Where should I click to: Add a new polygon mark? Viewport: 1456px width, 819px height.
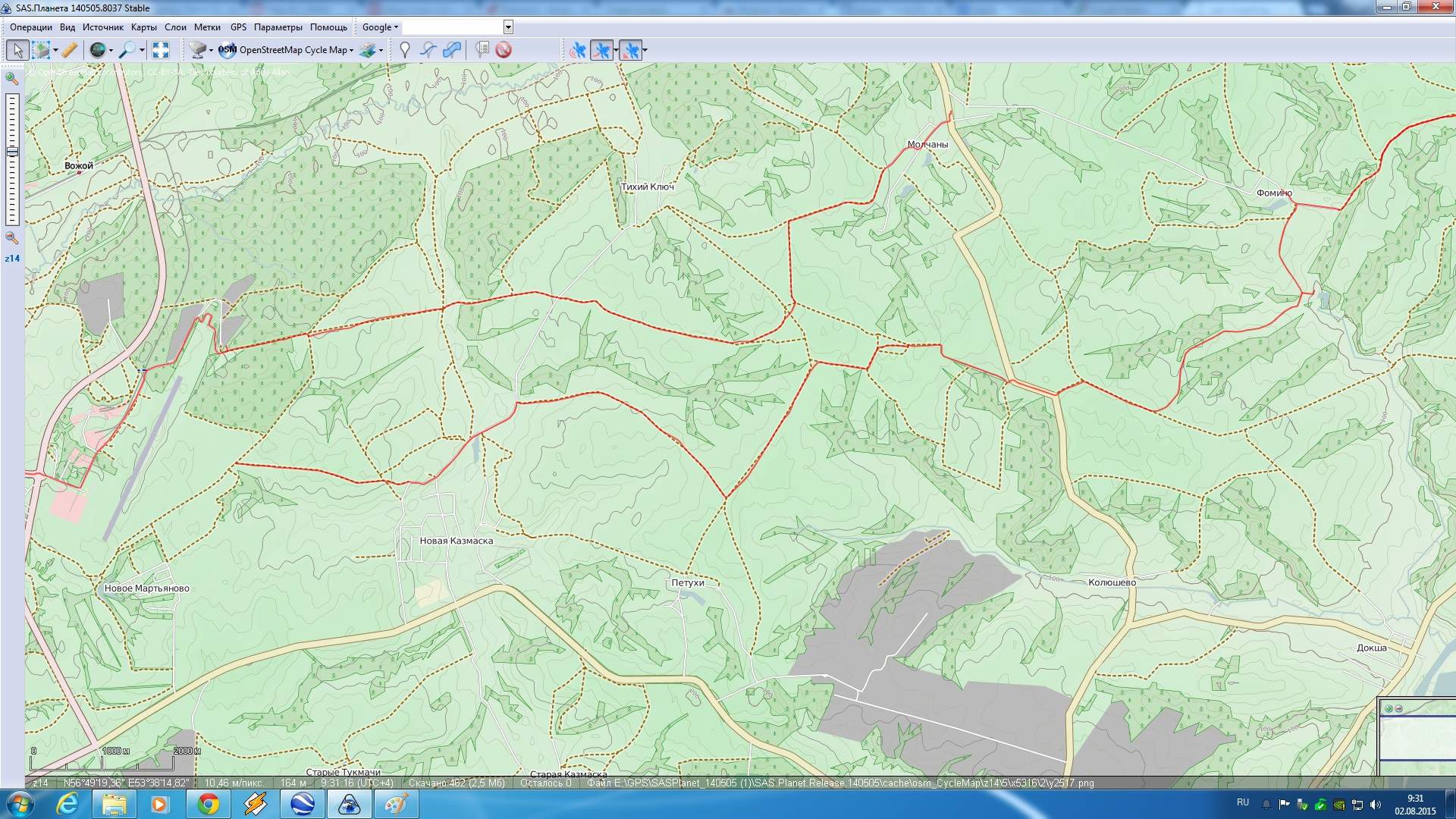[452, 50]
